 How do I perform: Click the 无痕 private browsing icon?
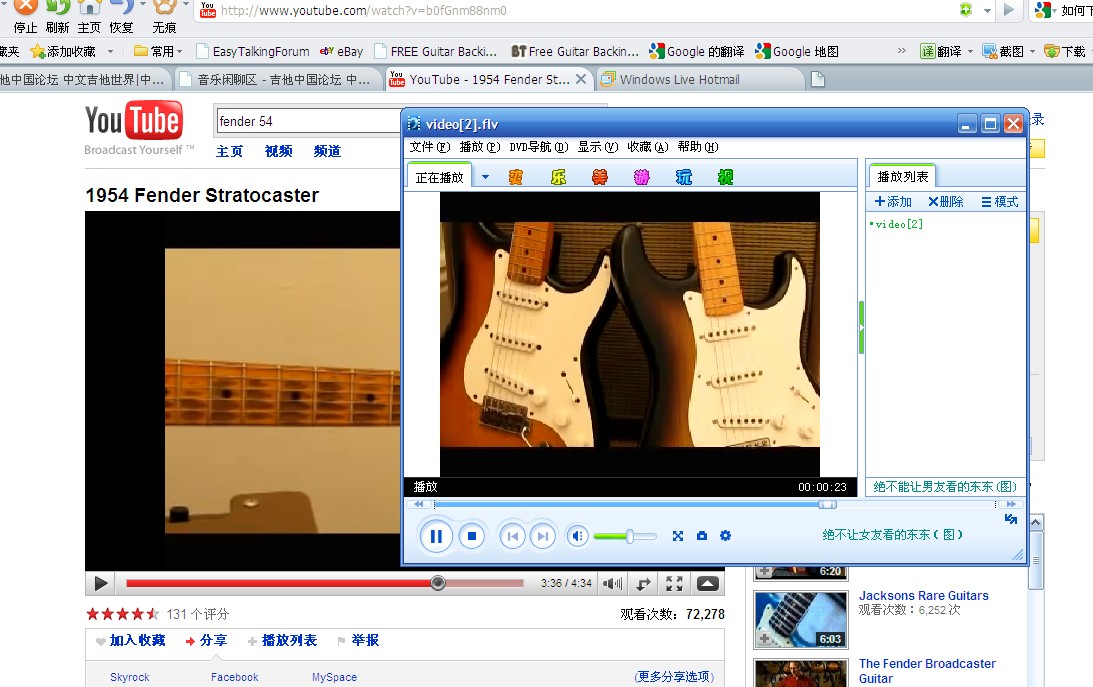tap(165, 17)
